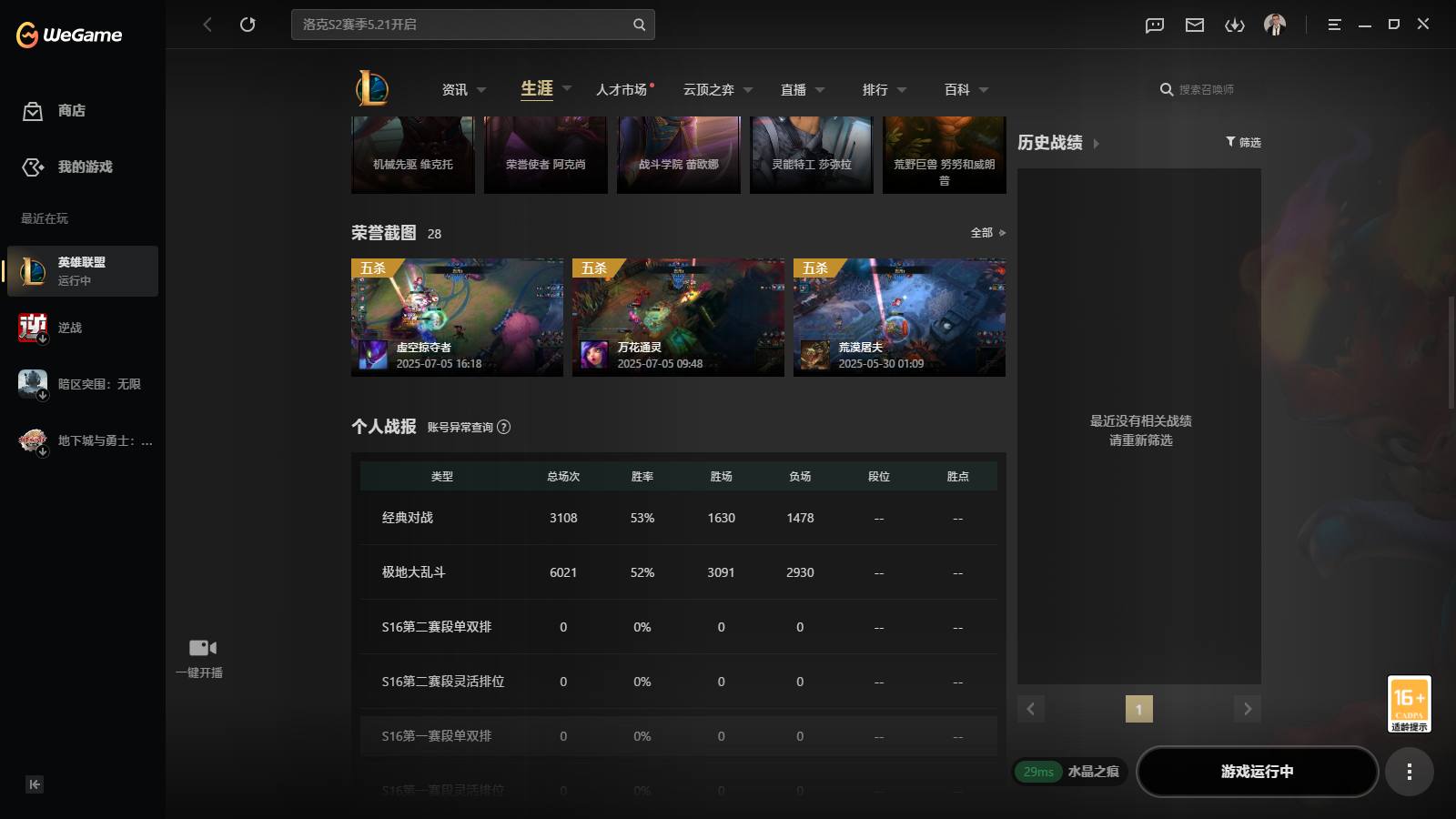Go to previous match history page
Screen dimensions: 1456x819
point(1031,709)
